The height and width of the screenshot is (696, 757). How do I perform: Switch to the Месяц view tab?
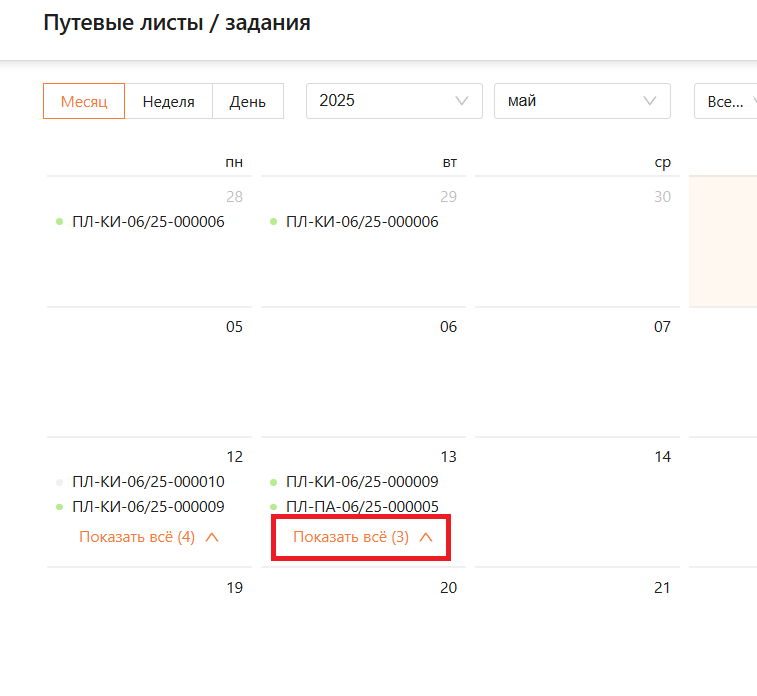pos(84,101)
